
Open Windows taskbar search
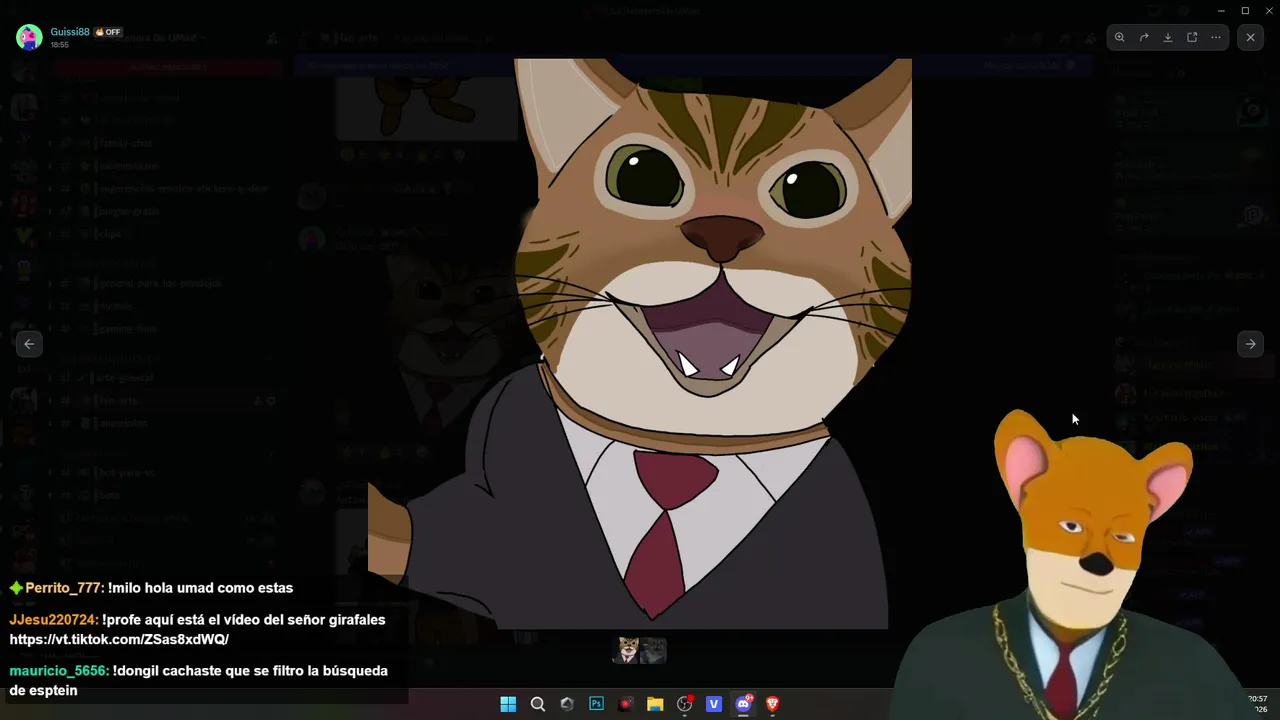pos(538,704)
